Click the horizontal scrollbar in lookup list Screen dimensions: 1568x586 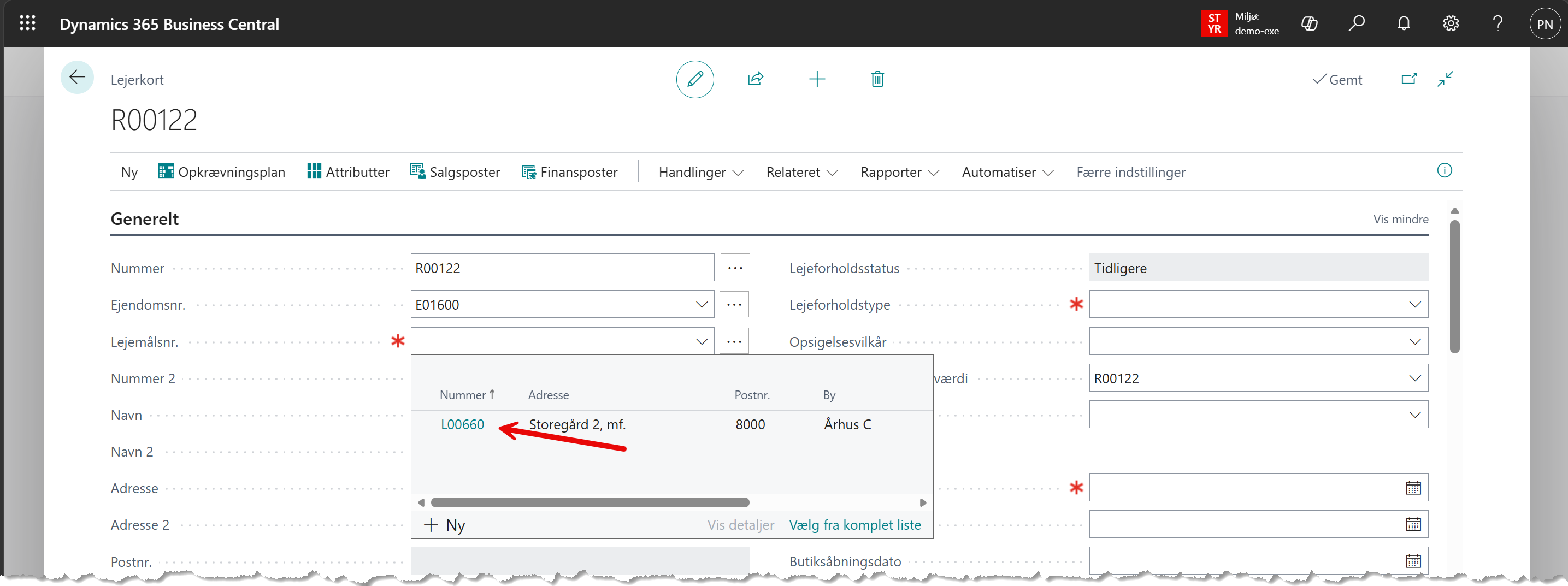pyautogui.click(x=589, y=502)
